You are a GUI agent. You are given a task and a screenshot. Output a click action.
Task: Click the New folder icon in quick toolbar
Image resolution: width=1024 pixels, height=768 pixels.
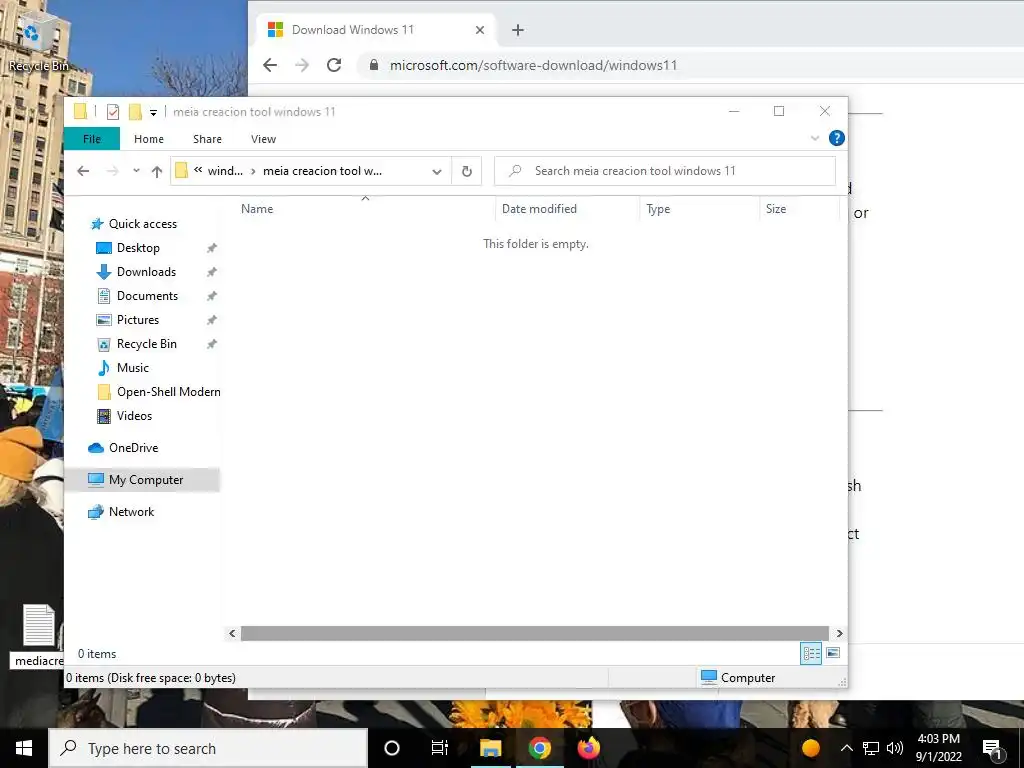(x=135, y=112)
